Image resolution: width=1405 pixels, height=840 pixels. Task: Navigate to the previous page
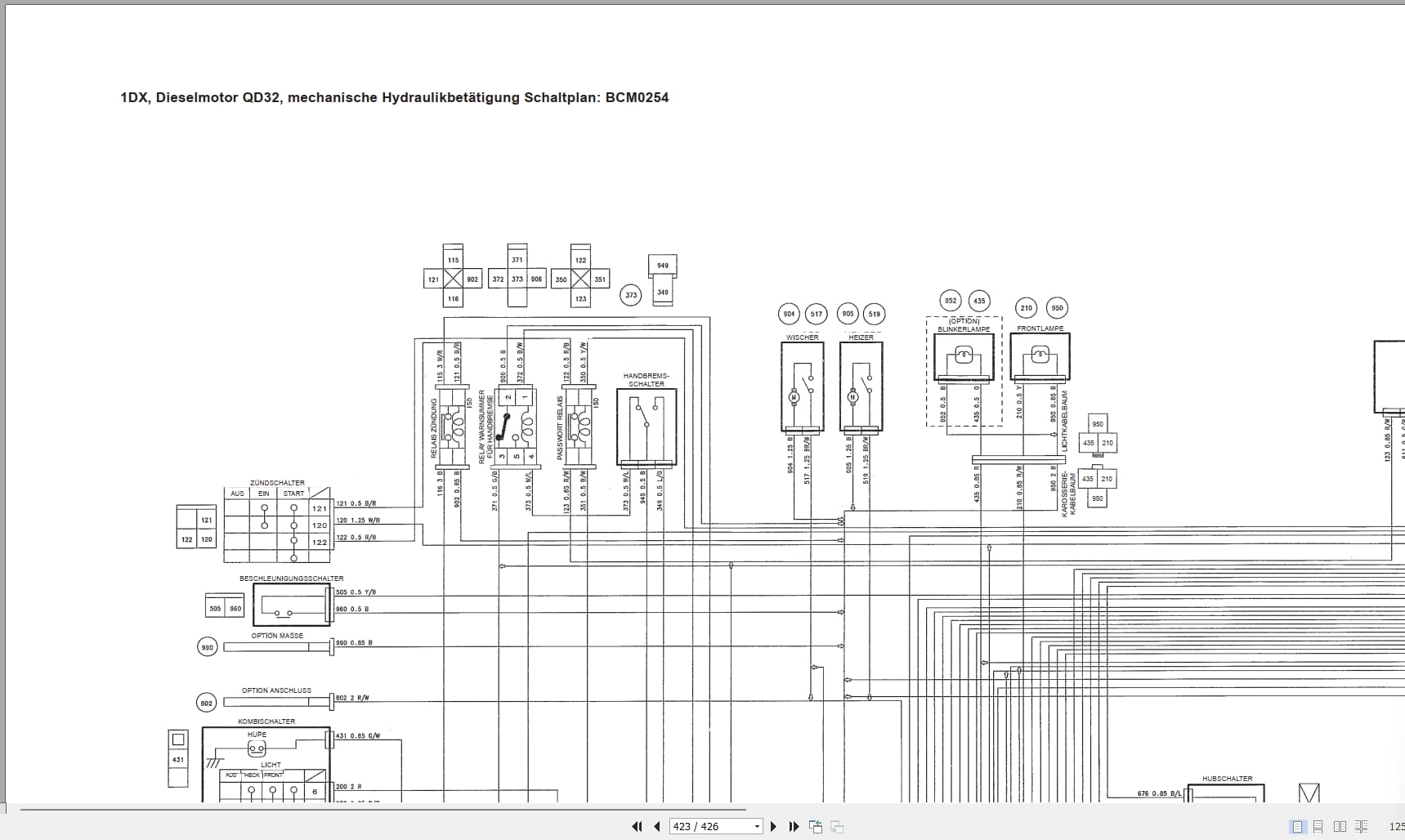pos(656,826)
